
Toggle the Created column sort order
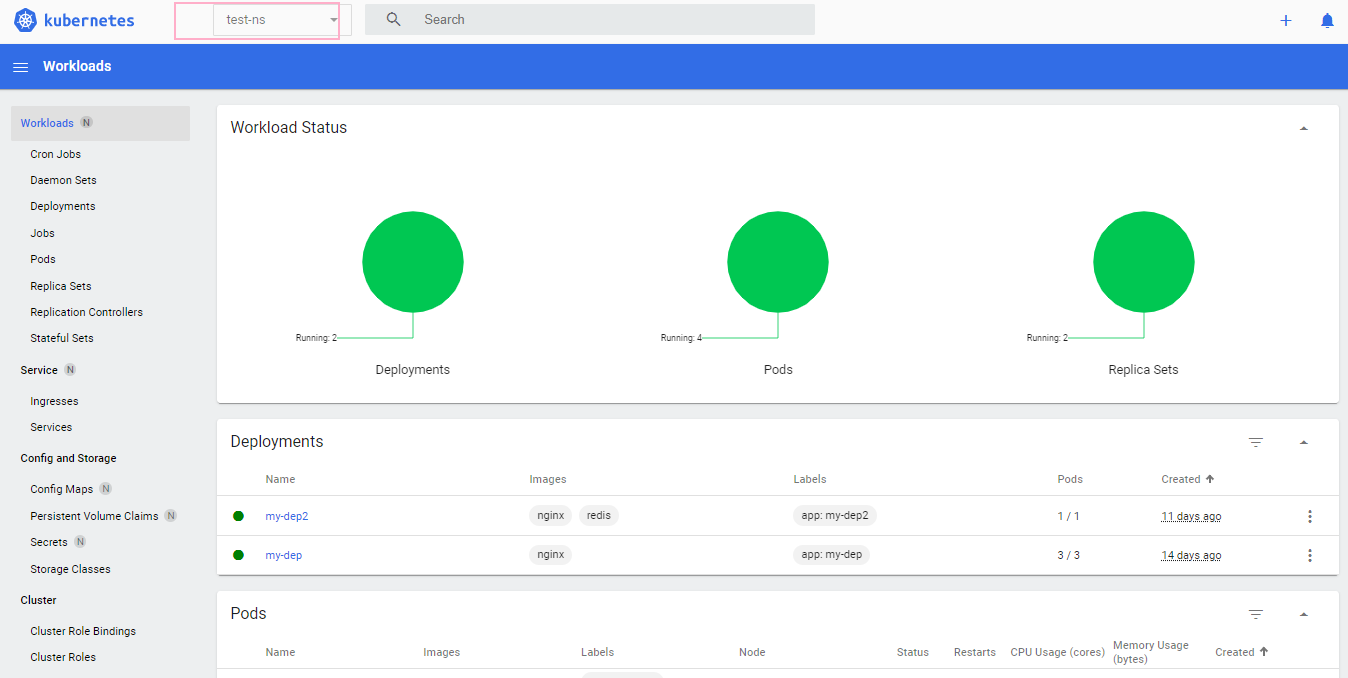pyautogui.click(x=1187, y=479)
